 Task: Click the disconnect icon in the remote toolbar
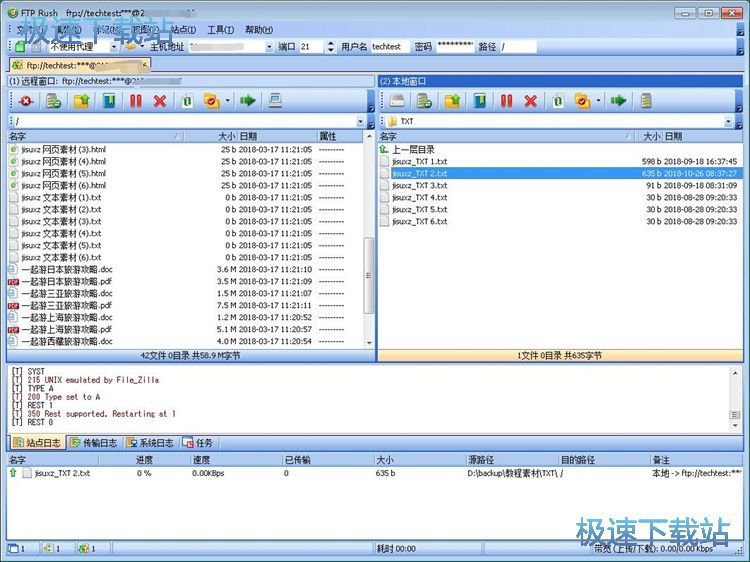point(26,101)
